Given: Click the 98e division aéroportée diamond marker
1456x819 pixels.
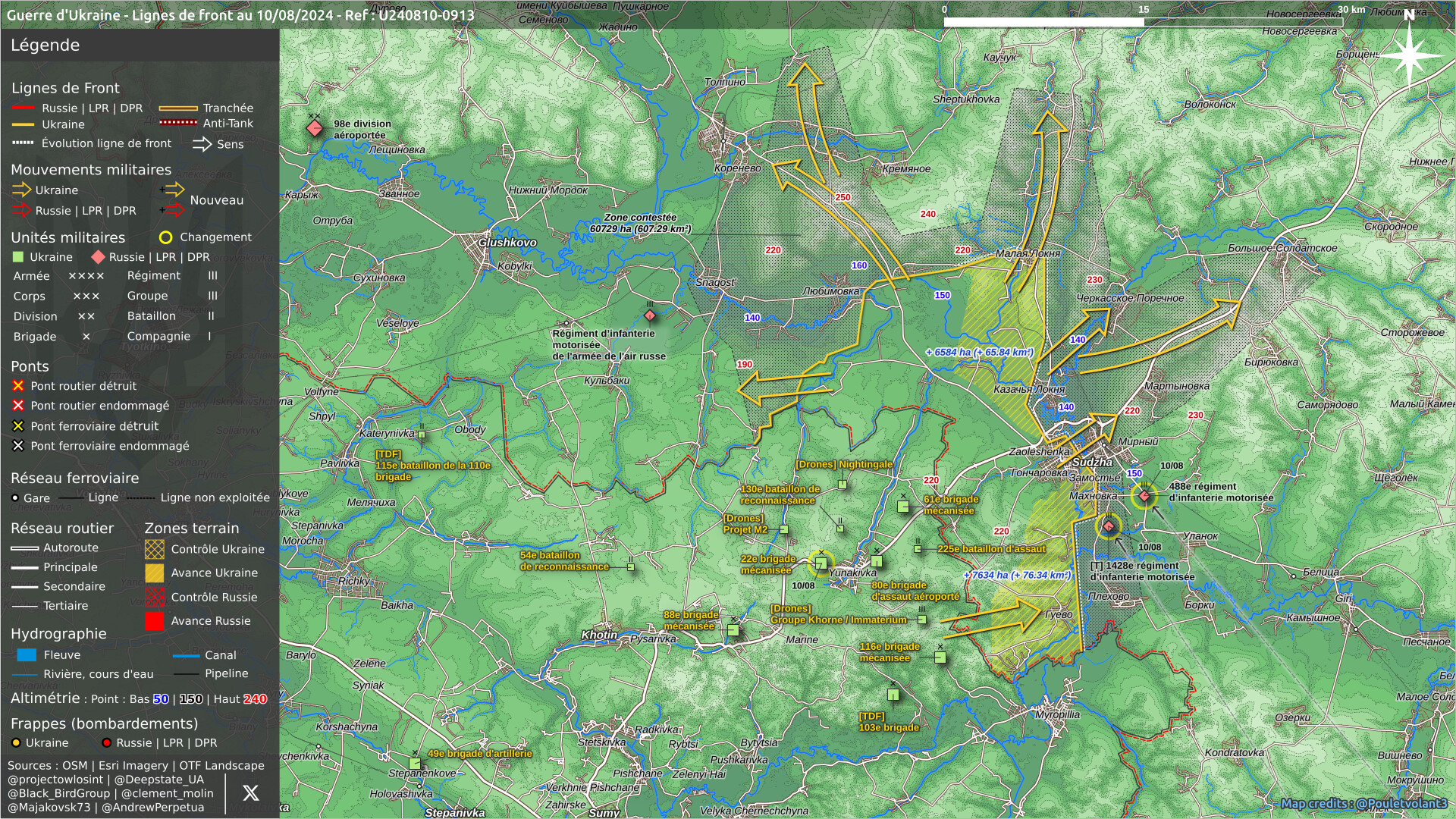Looking at the screenshot, I should pos(314,128).
